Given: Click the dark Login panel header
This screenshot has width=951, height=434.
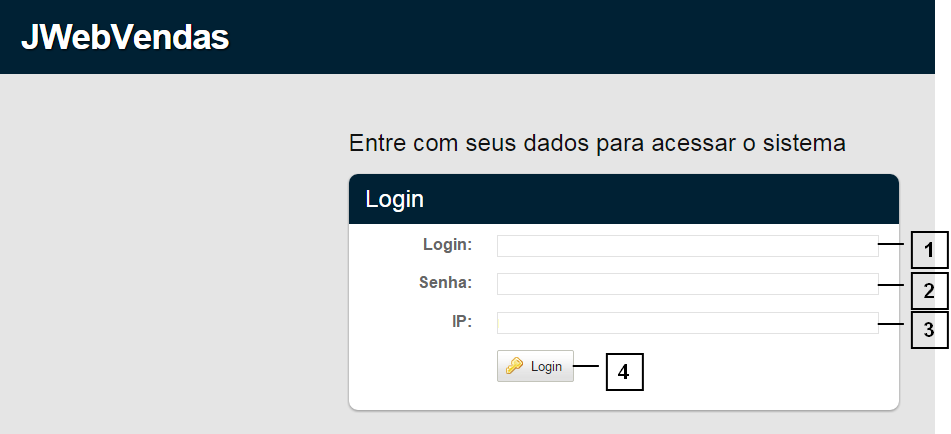Looking at the screenshot, I should [623, 199].
